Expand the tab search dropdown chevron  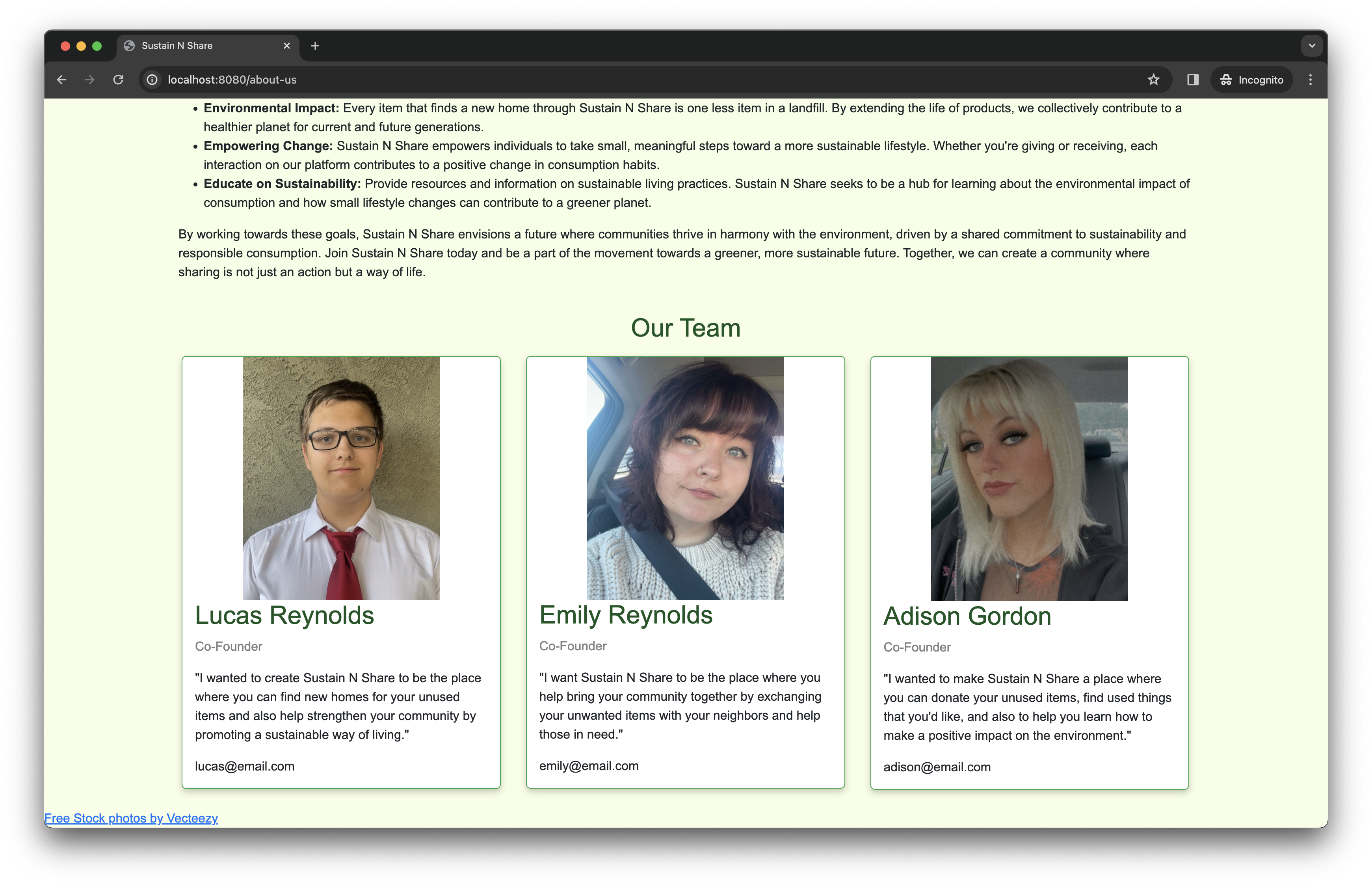click(x=1312, y=46)
